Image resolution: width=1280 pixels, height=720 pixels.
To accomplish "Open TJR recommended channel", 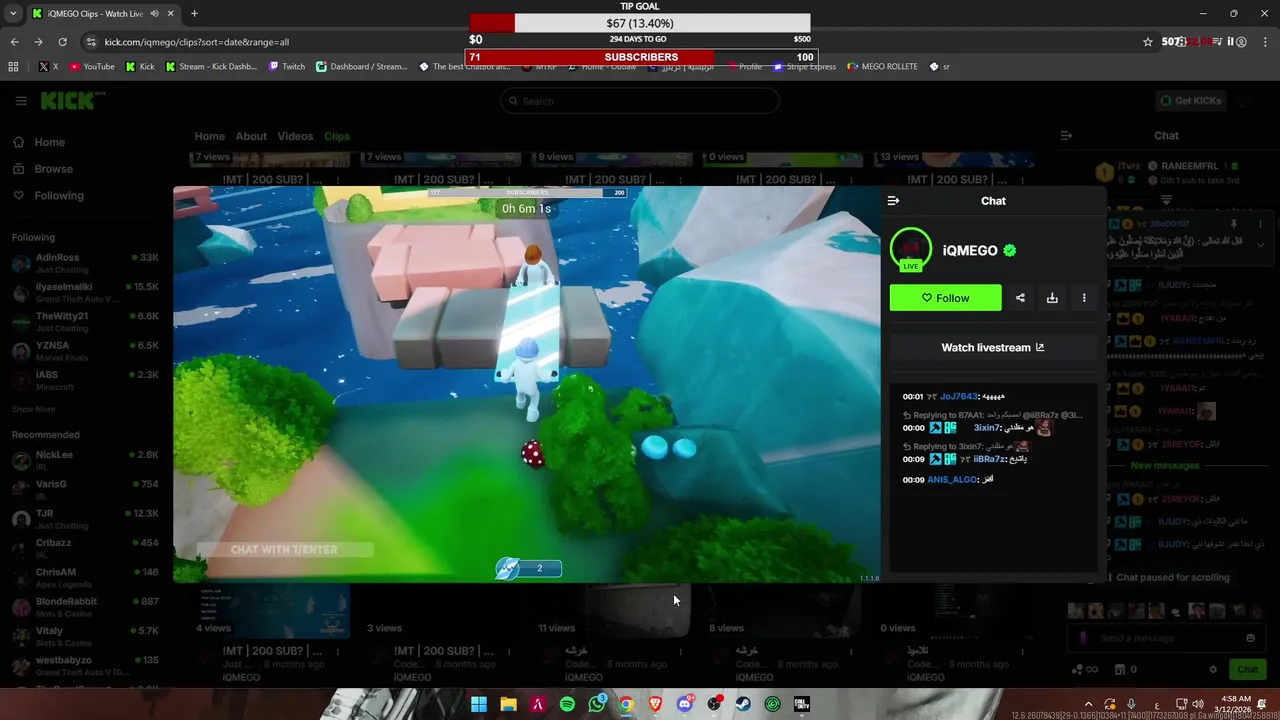I will click(x=85, y=519).
